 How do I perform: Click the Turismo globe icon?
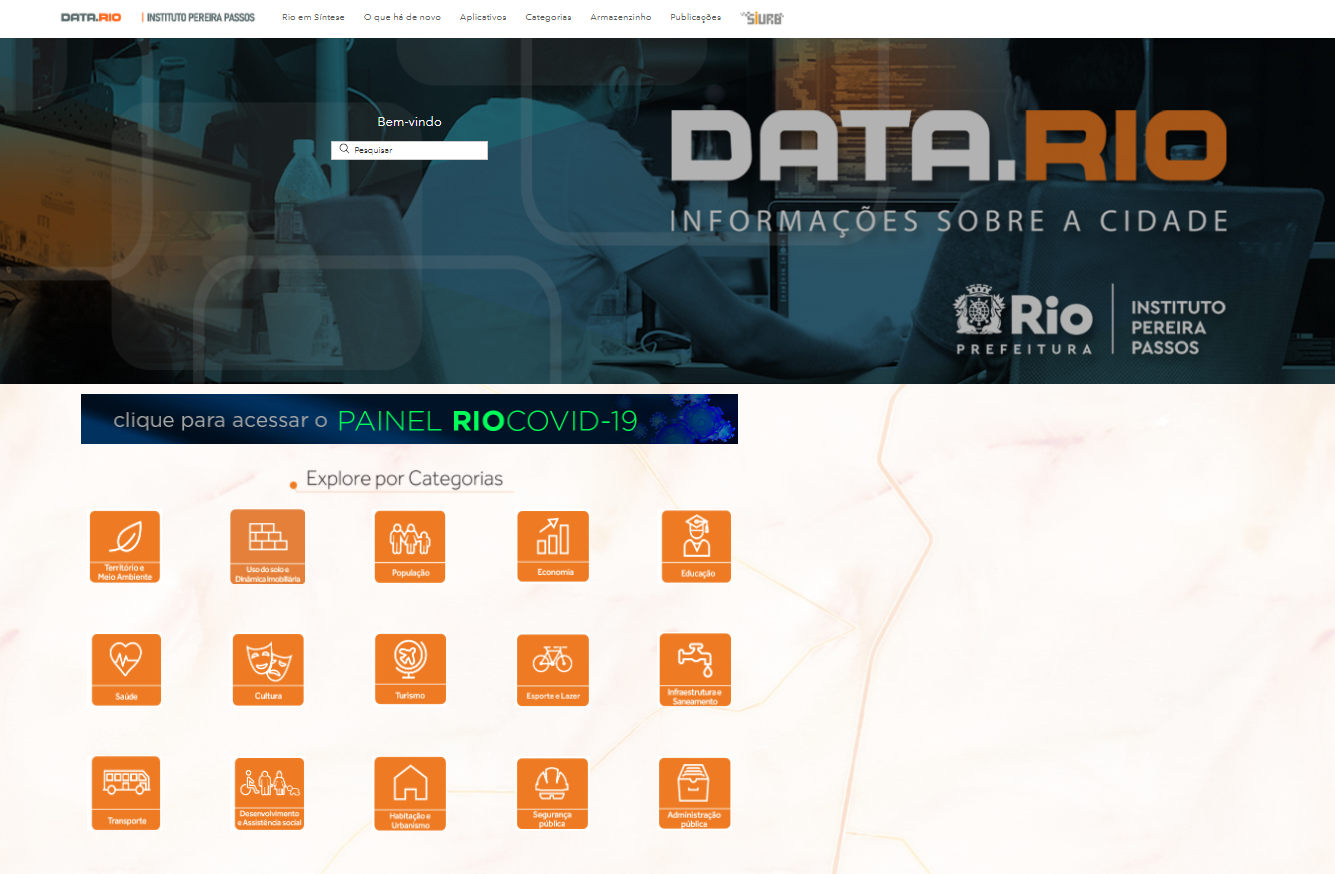coord(410,668)
